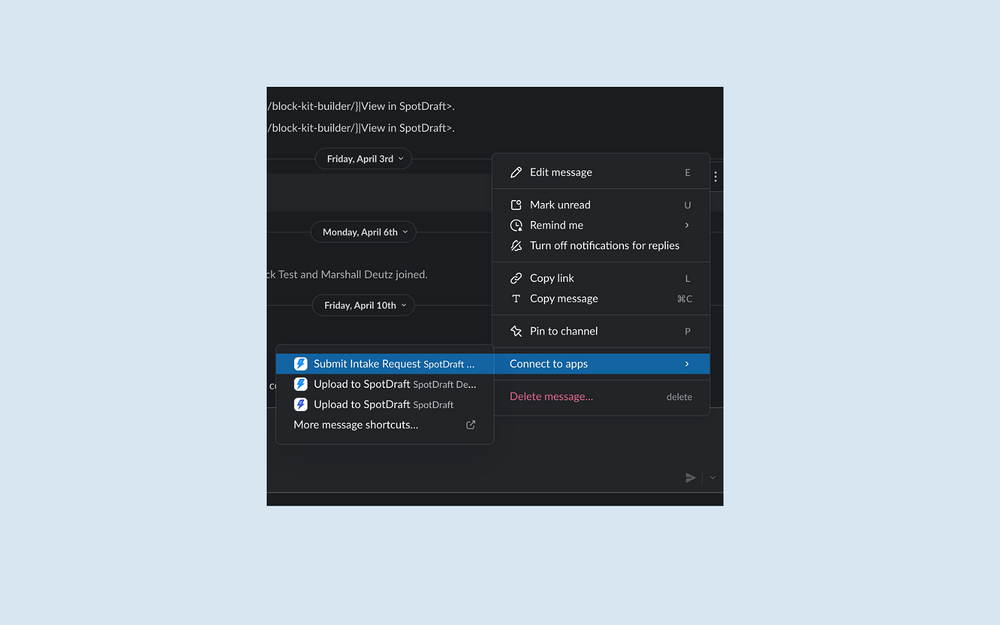Expand the Friday, April 3rd date dropdown
This screenshot has height=625, width=1000.
(x=364, y=159)
